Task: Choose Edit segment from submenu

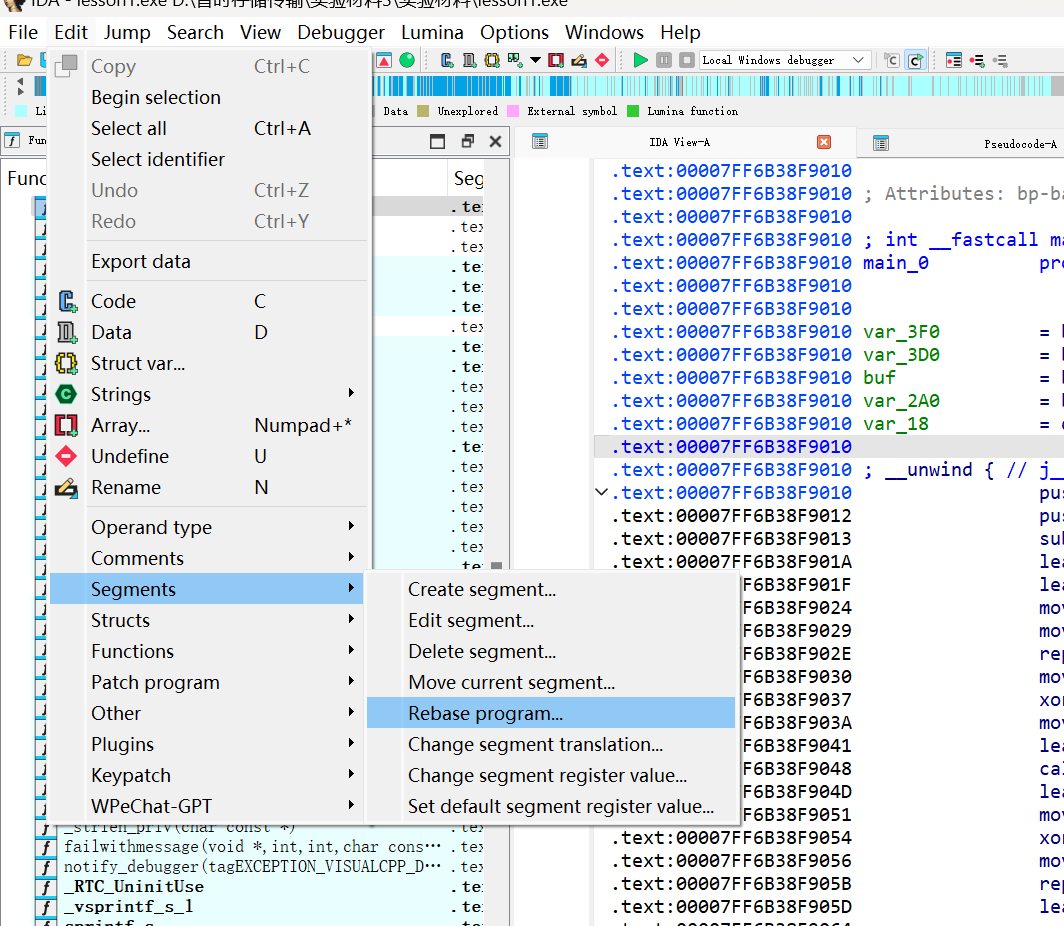Action: [551, 620]
